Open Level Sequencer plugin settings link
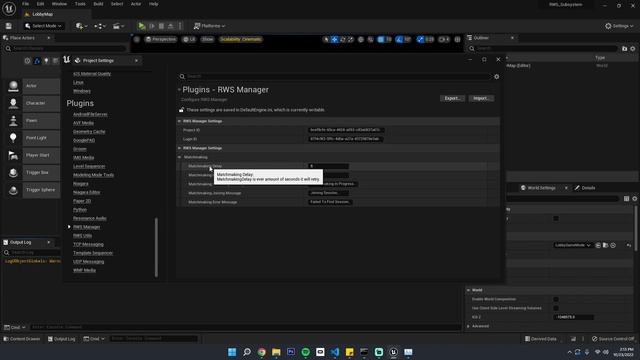 (89, 166)
